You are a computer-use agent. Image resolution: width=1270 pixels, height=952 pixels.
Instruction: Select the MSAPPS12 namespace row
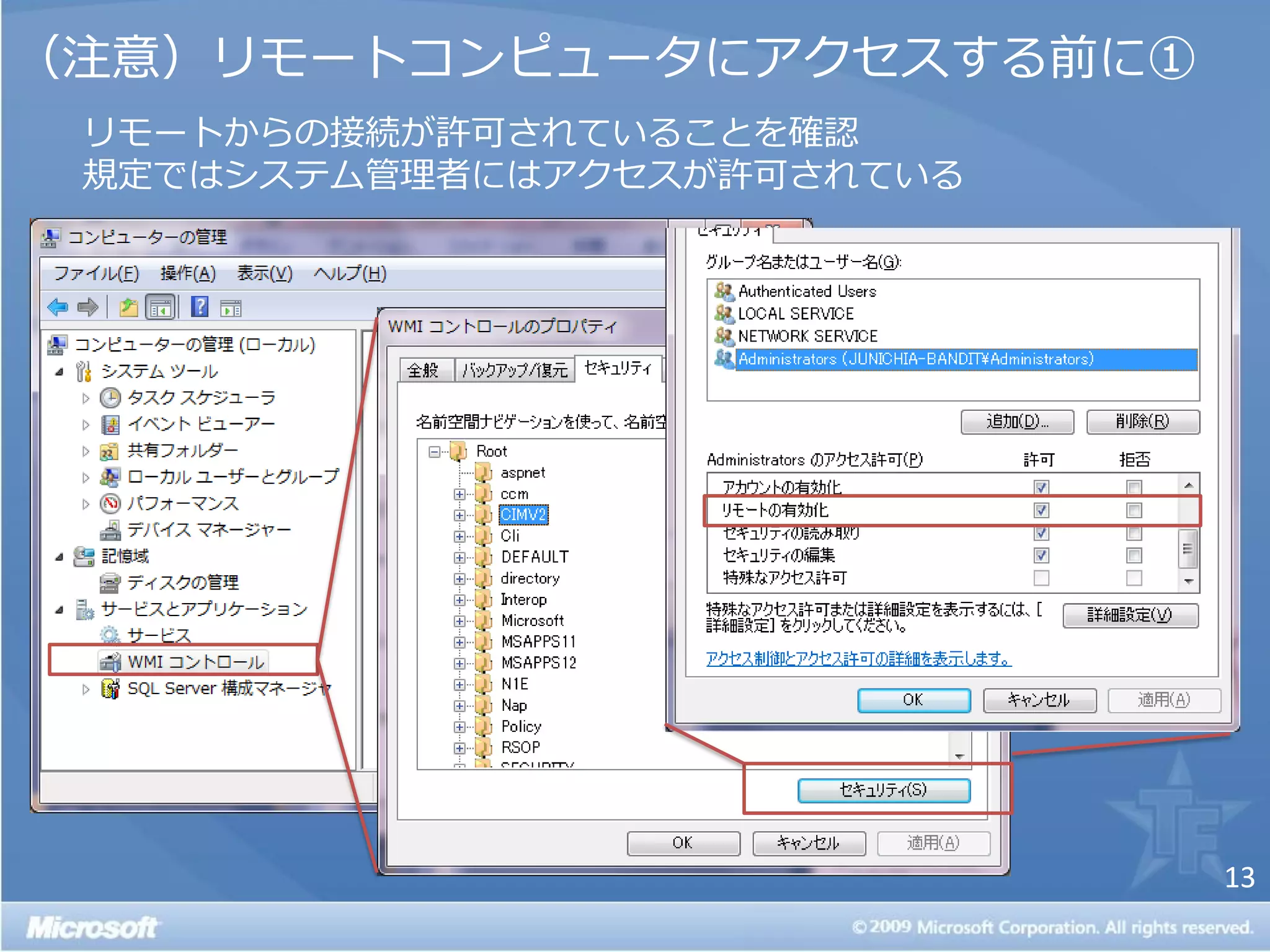[538, 663]
